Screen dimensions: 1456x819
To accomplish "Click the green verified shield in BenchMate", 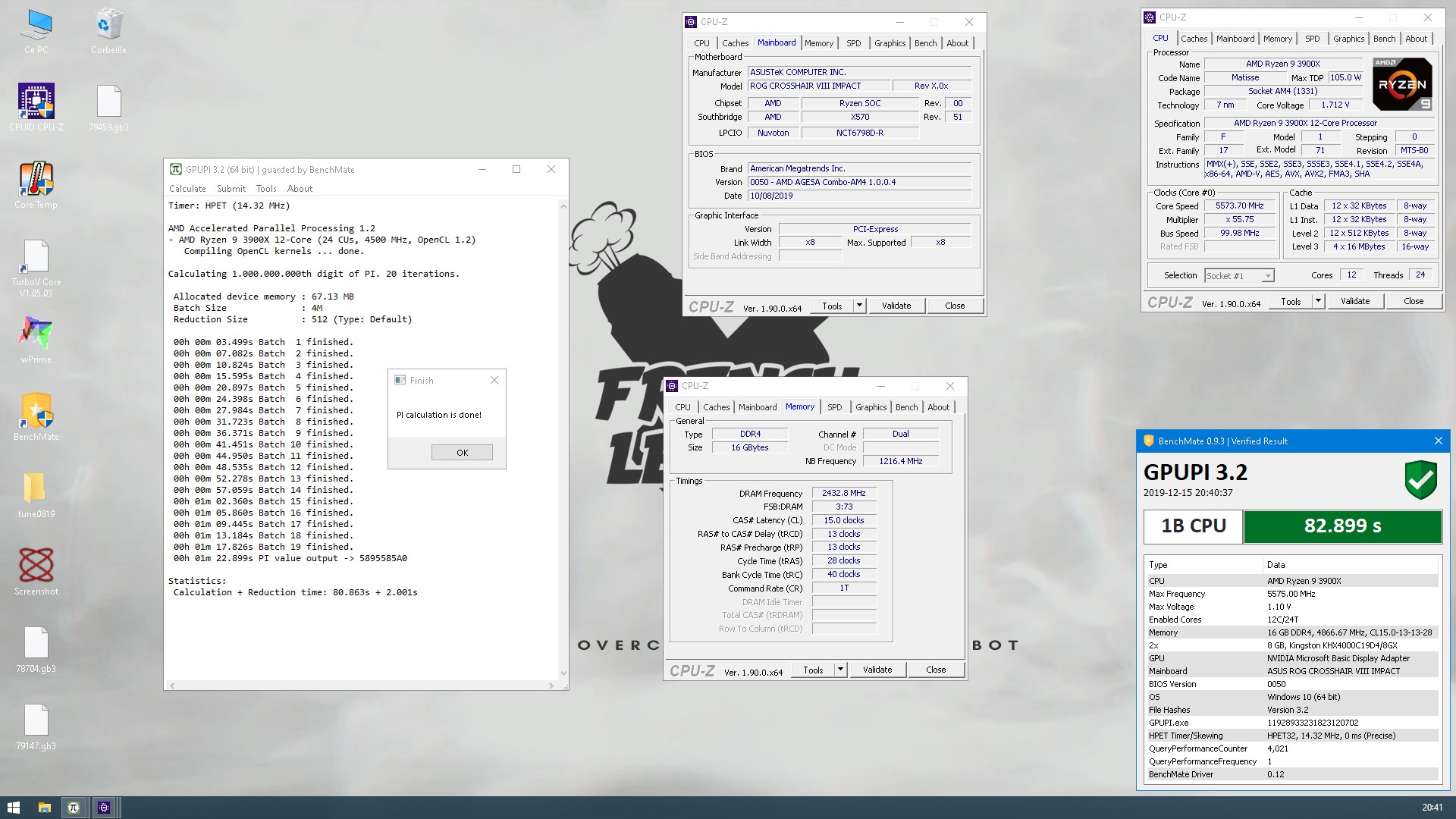I will coord(1420,479).
